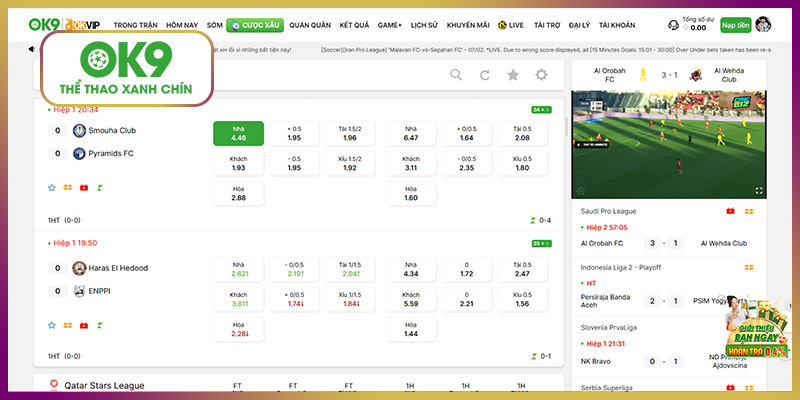Click the refresh odds icon
Screen dimensions: 800x400
click(x=485, y=75)
